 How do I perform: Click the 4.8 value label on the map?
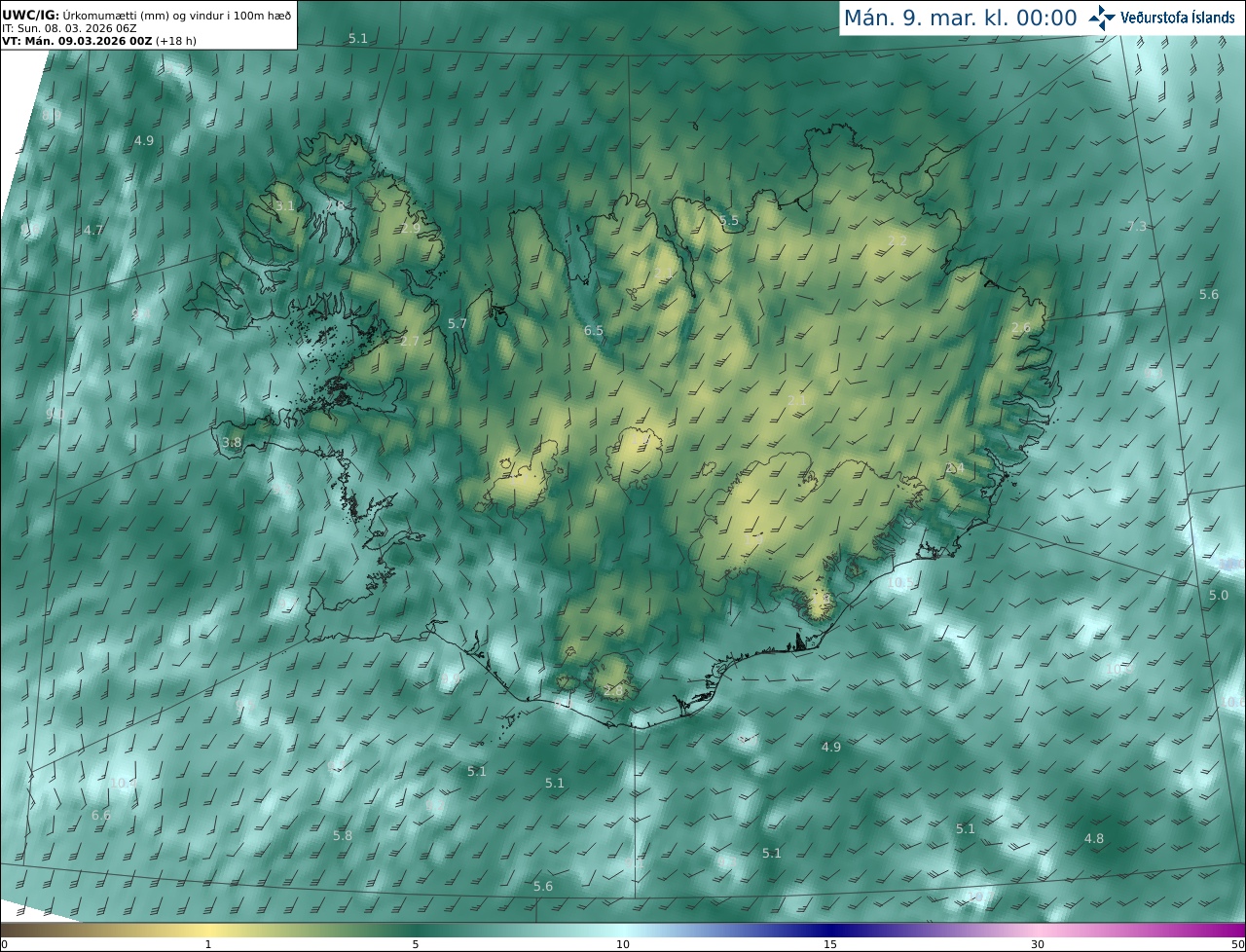point(1094,838)
